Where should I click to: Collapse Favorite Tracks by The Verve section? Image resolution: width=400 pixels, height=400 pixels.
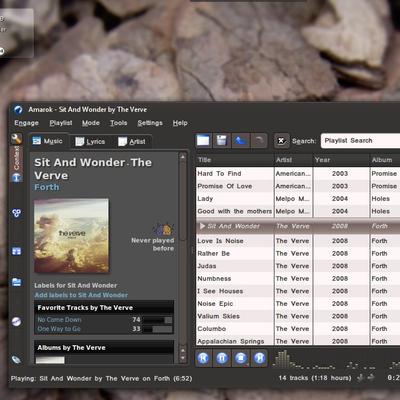(104, 308)
